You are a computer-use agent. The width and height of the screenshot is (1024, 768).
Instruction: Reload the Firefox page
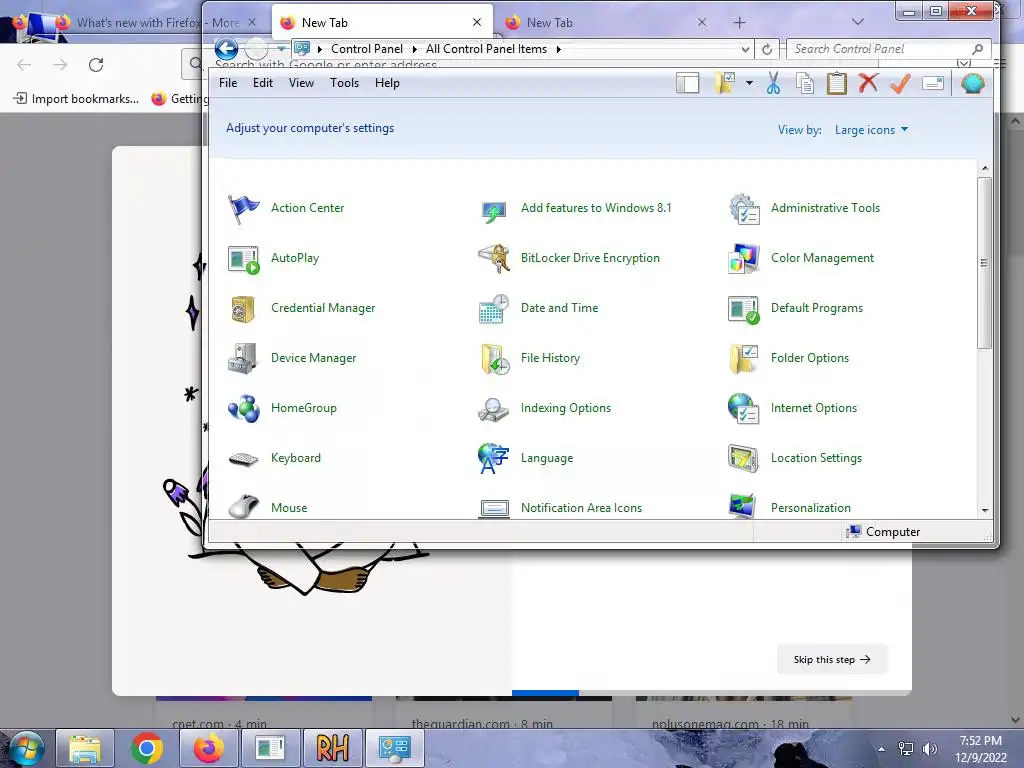tap(96, 65)
